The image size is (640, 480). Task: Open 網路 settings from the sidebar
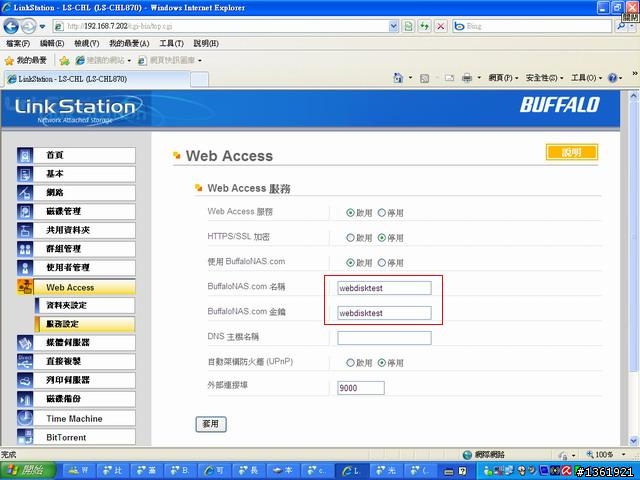(76, 193)
